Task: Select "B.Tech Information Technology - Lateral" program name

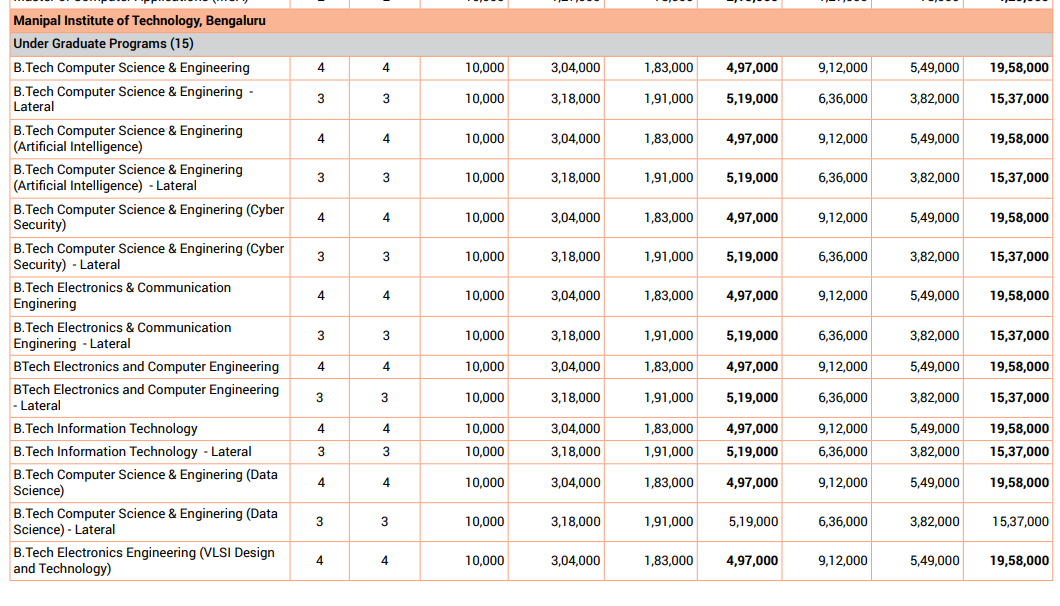Action: tap(132, 452)
